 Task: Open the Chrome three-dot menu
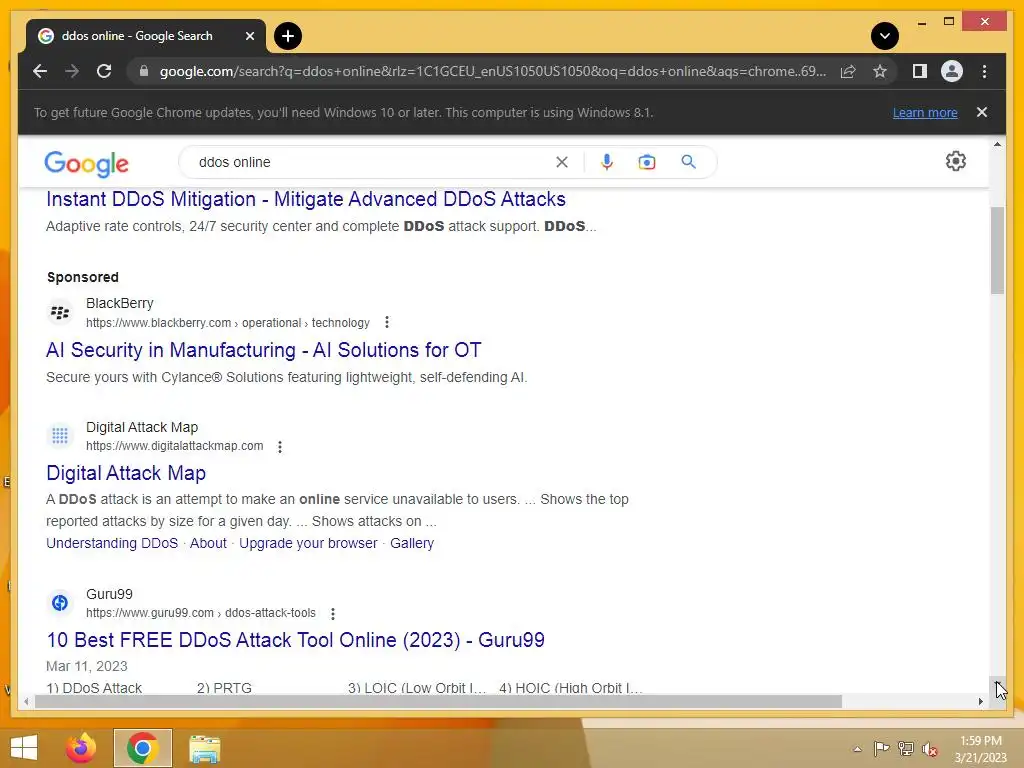[984, 71]
